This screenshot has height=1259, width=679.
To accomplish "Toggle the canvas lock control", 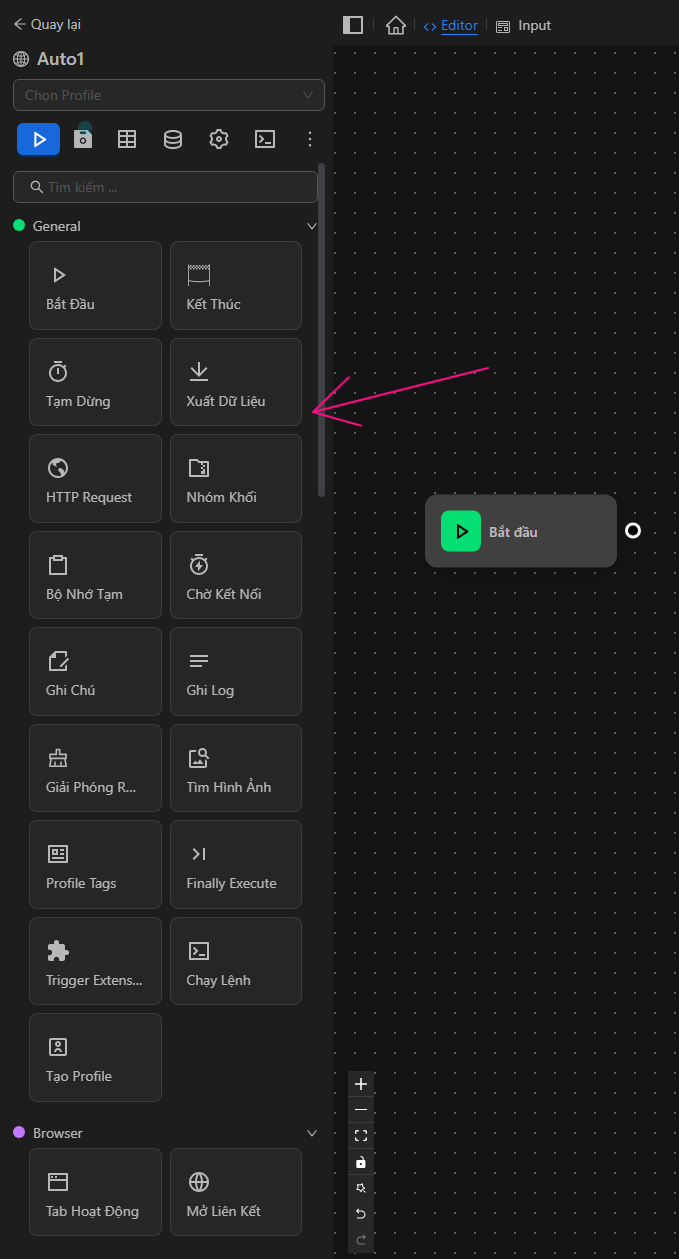I will click(x=361, y=1162).
